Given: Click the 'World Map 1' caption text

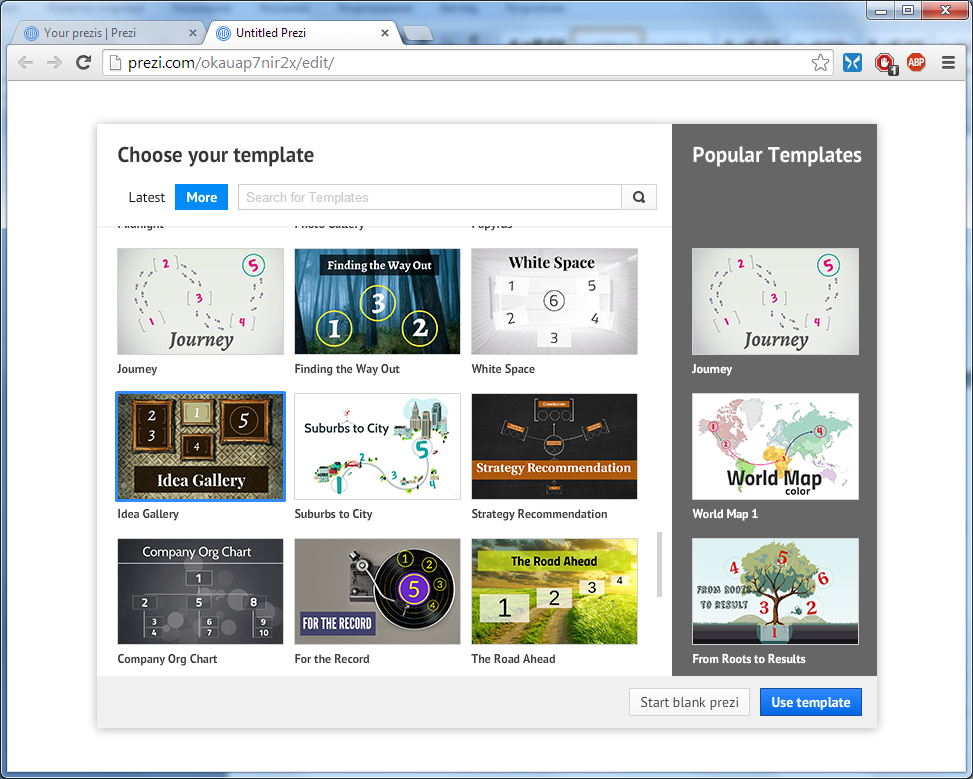Looking at the screenshot, I should [x=725, y=514].
